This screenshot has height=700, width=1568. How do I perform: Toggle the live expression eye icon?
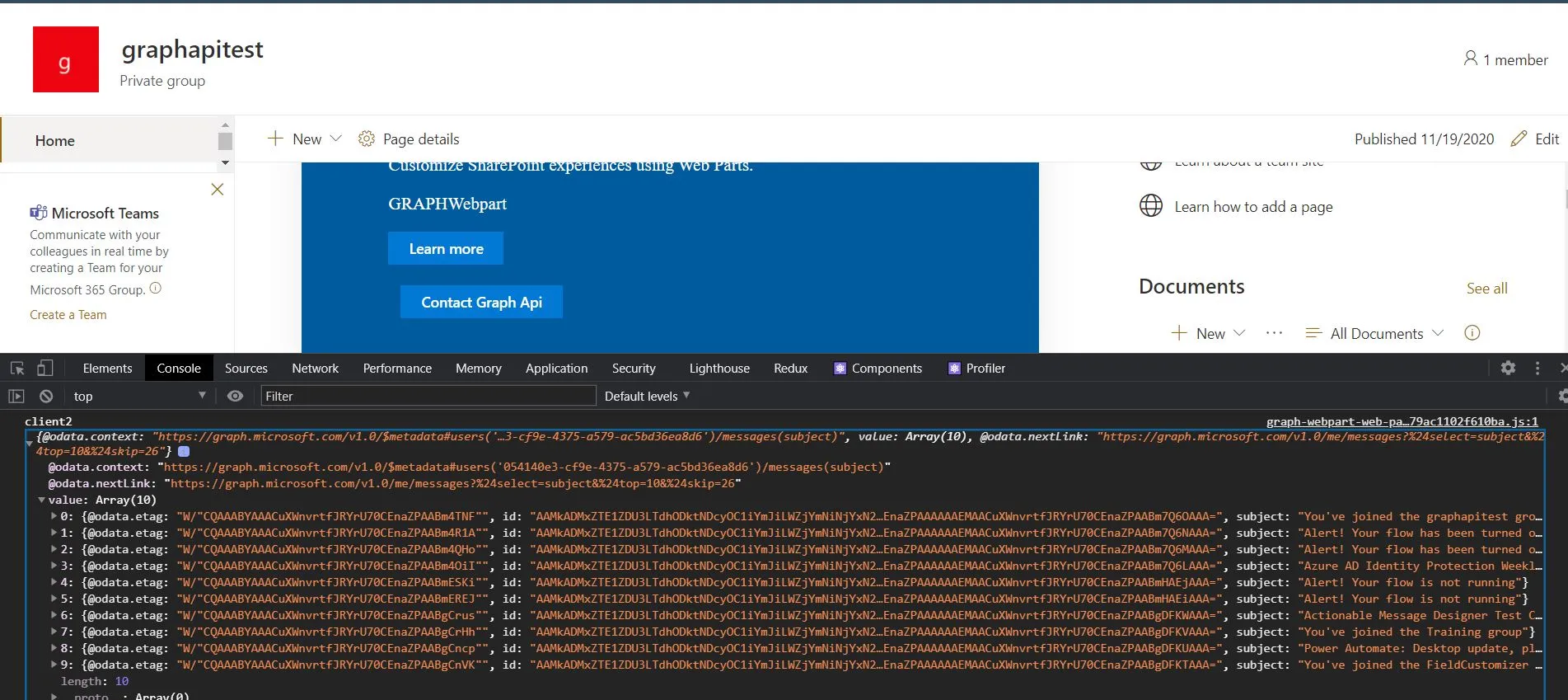[235, 397]
